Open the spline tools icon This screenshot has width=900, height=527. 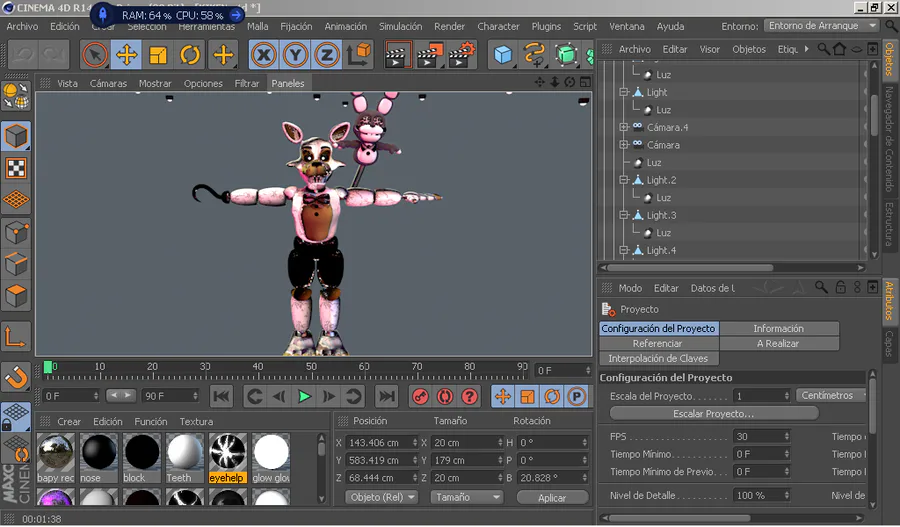tap(534, 55)
